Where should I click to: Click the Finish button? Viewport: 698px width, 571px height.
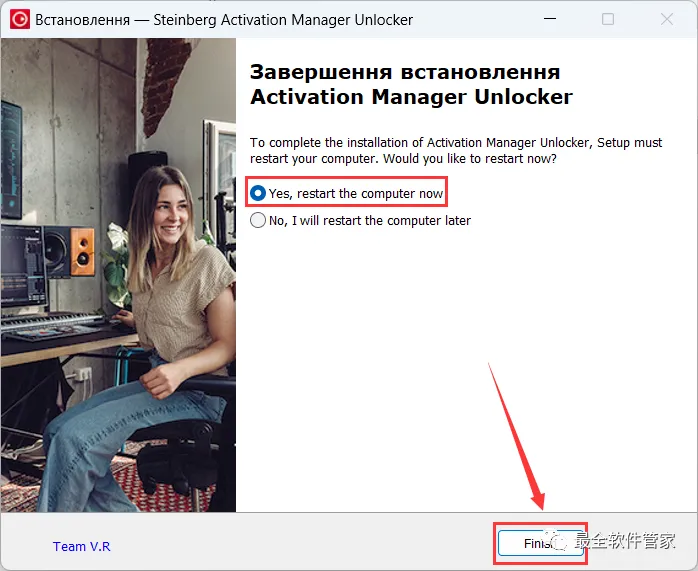point(540,543)
